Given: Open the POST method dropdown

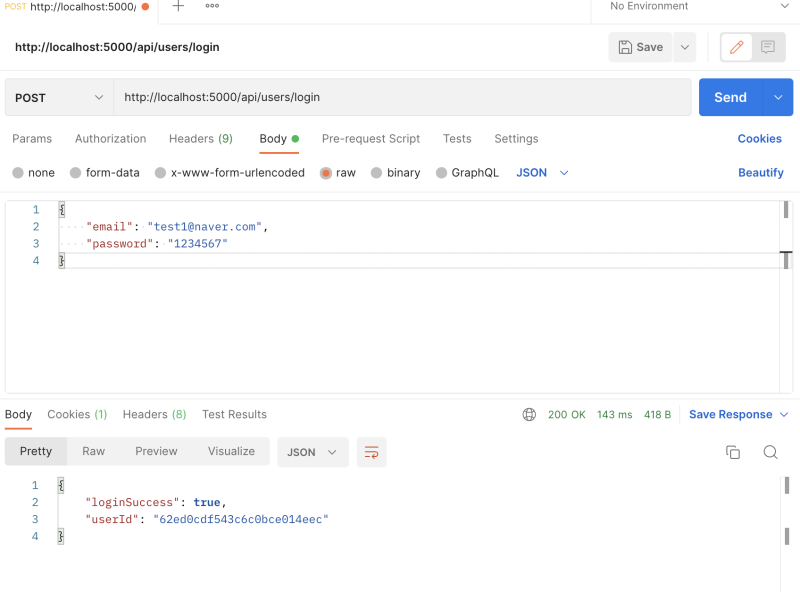Looking at the screenshot, I should (57, 97).
